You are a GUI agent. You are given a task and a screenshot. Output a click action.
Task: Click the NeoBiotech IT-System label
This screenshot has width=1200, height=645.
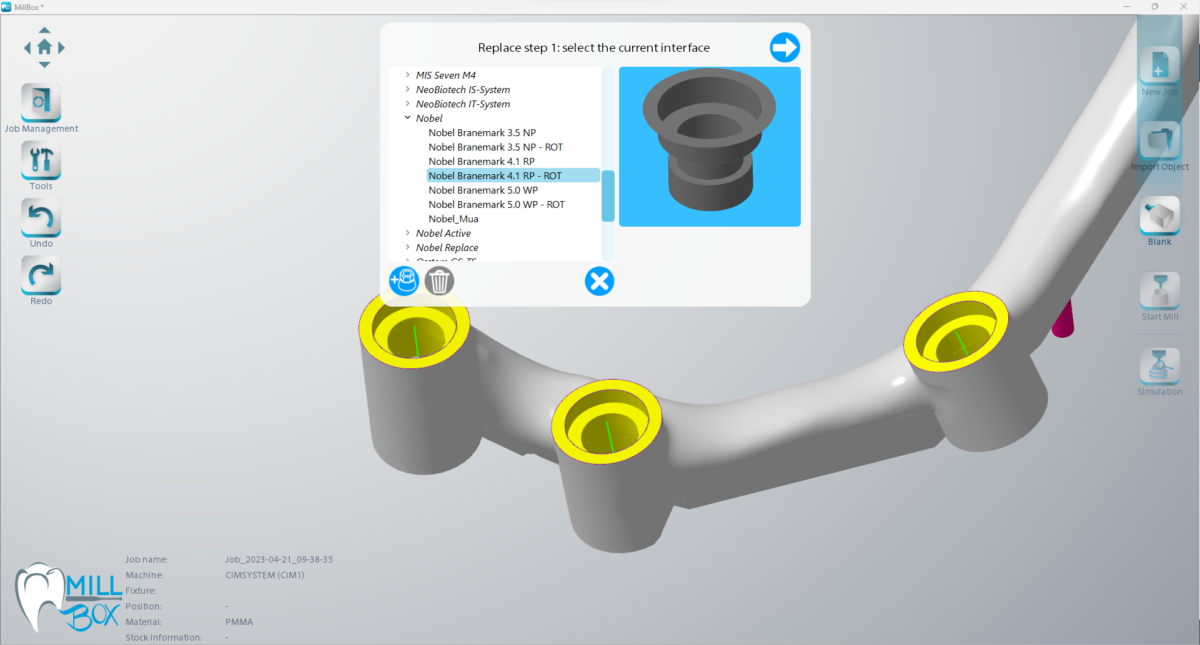click(463, 104)
